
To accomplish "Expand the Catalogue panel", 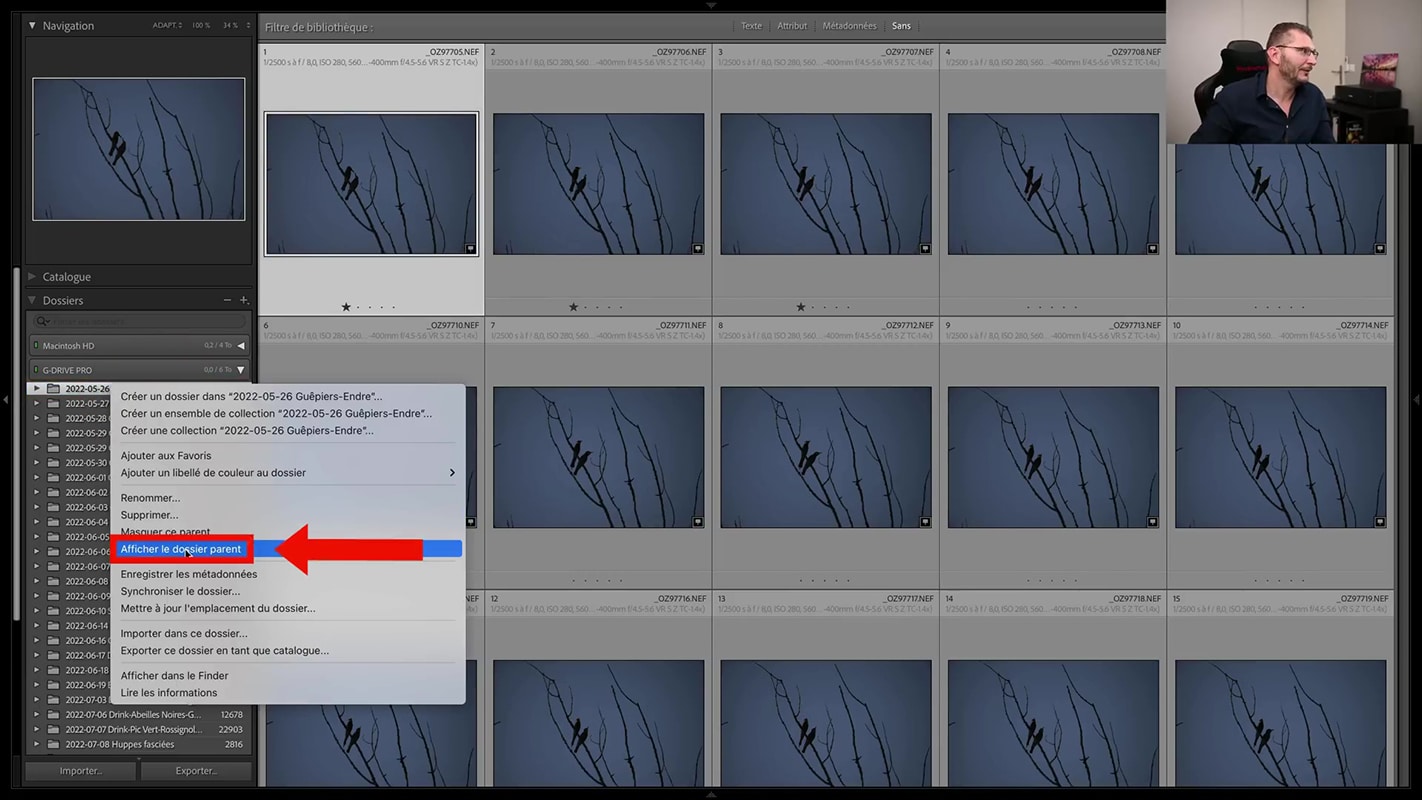I will 33,277.
